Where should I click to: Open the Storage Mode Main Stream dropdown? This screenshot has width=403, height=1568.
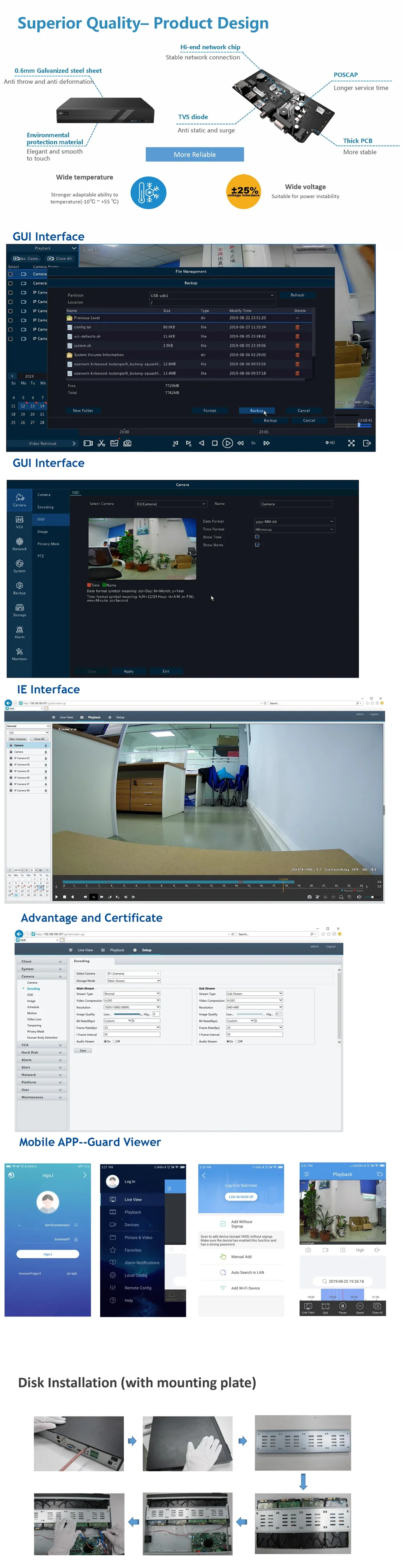pyautogui.click(x=133, y=981)
